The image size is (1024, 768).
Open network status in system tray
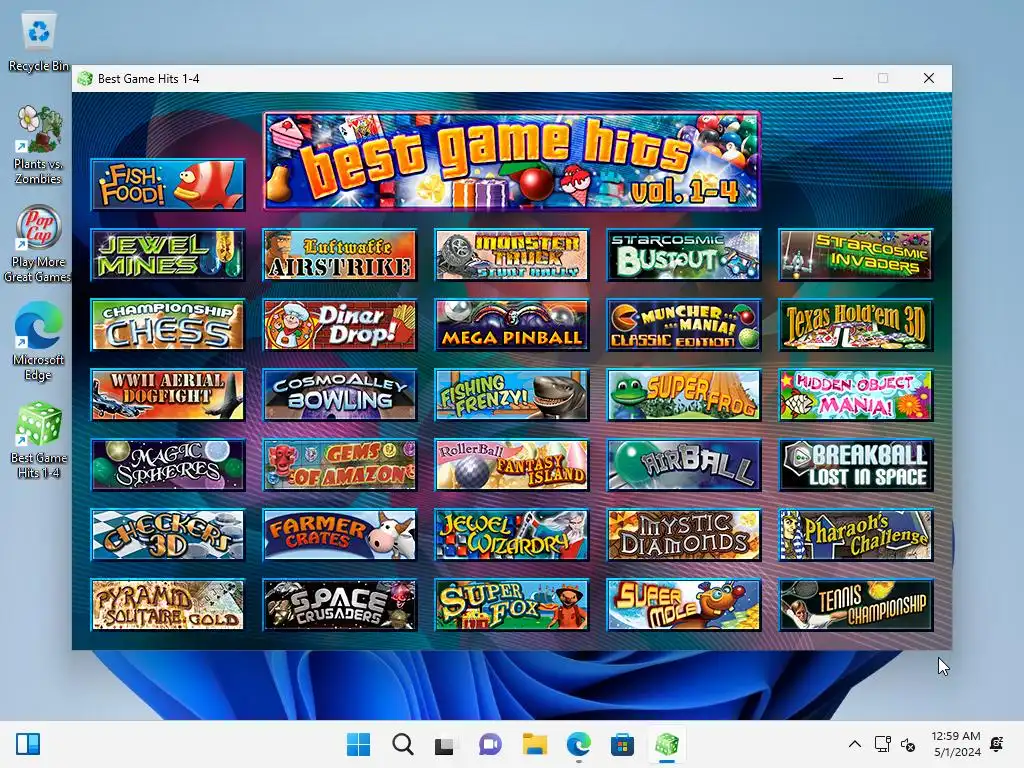point(882,744)
